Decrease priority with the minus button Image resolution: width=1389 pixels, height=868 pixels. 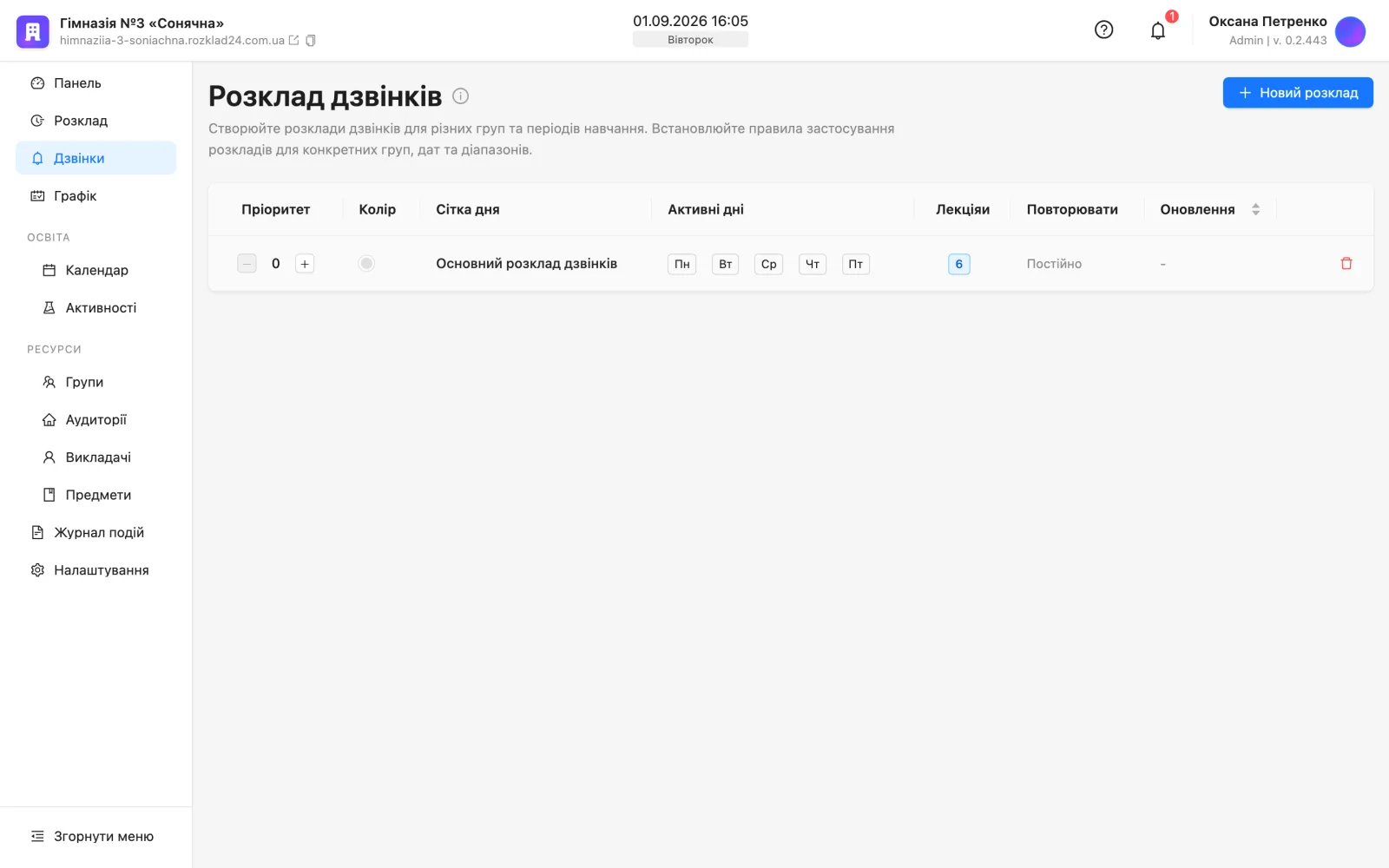[x=247, y=263]
